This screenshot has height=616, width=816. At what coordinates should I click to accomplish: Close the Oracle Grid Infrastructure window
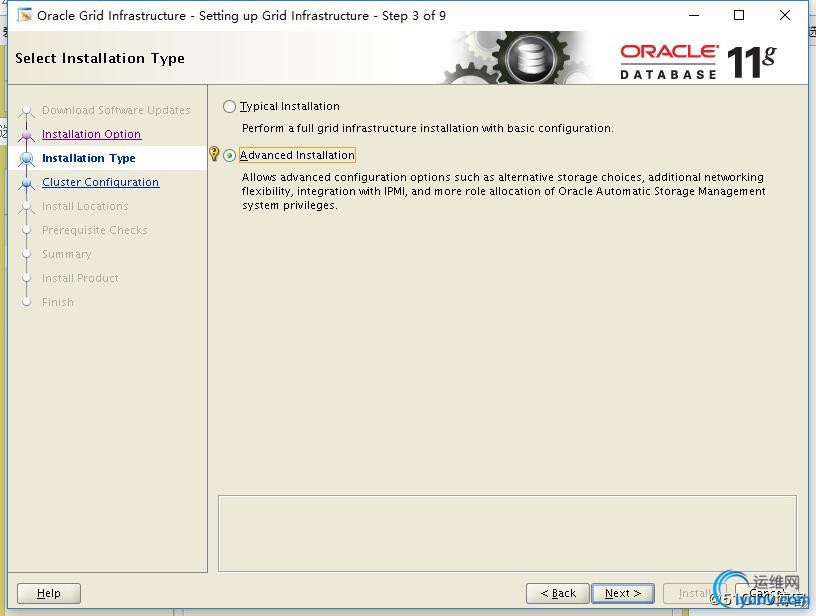coord(785,15)
